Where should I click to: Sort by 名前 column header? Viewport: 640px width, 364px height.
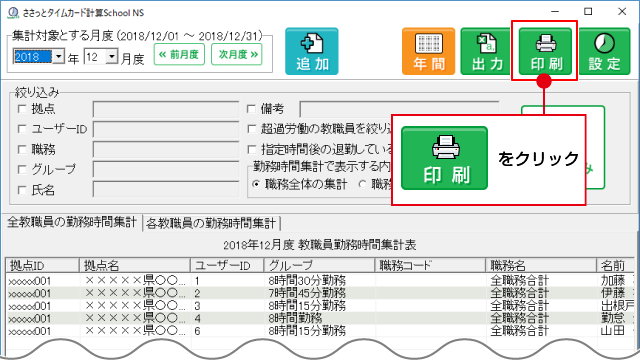616,266
